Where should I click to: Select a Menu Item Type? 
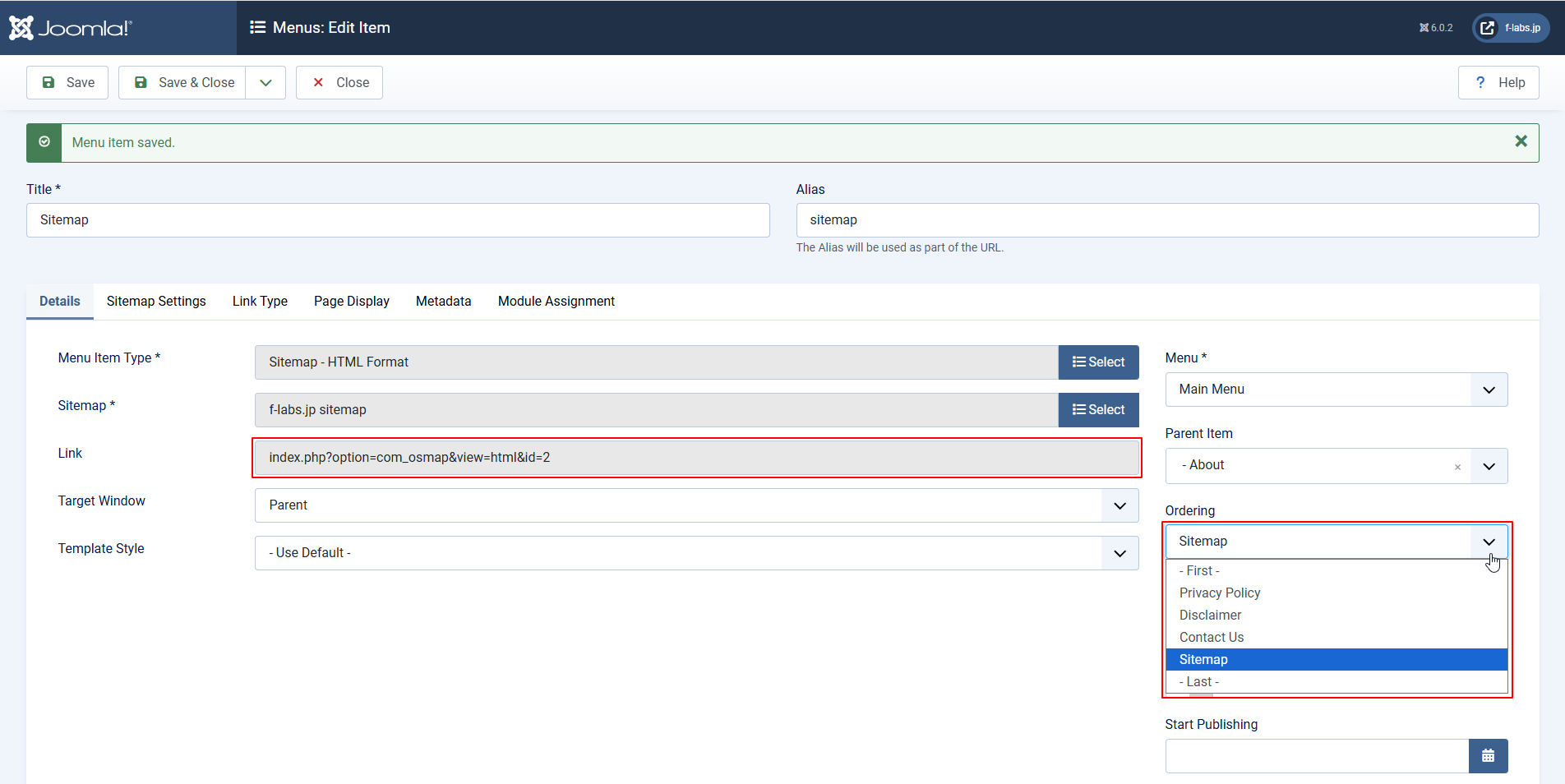tap(1098, 362)
